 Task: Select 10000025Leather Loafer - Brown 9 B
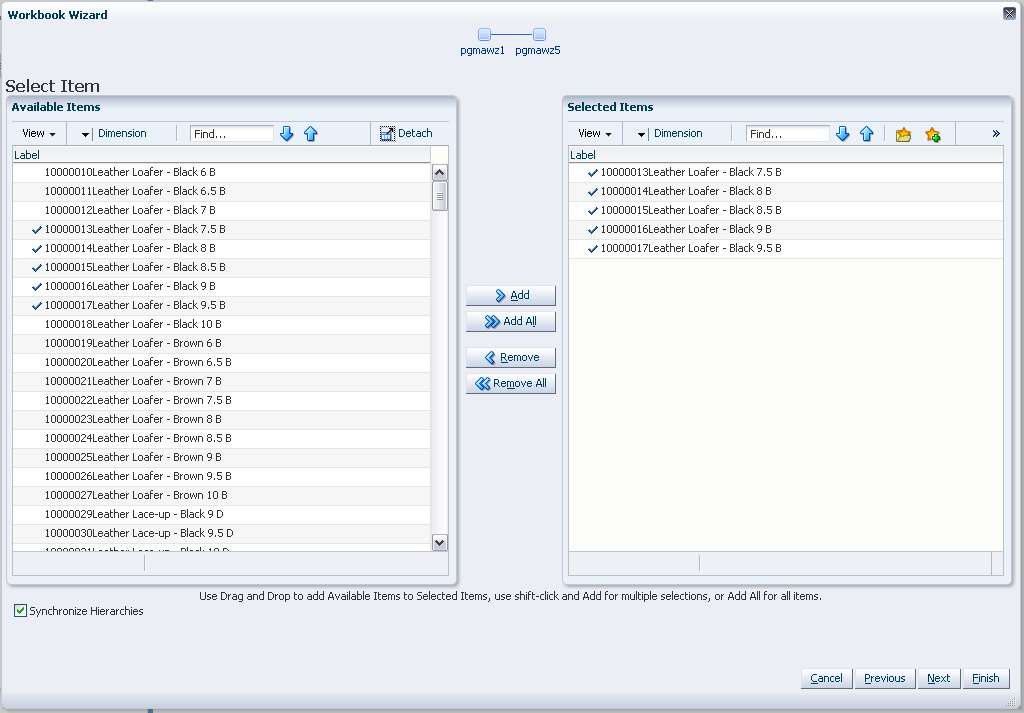point(221,456)
